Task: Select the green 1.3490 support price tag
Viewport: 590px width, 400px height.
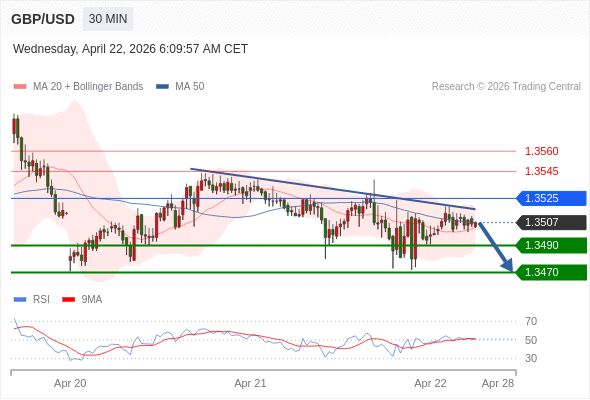Action: pyautogui.click(x=551, y=245)
